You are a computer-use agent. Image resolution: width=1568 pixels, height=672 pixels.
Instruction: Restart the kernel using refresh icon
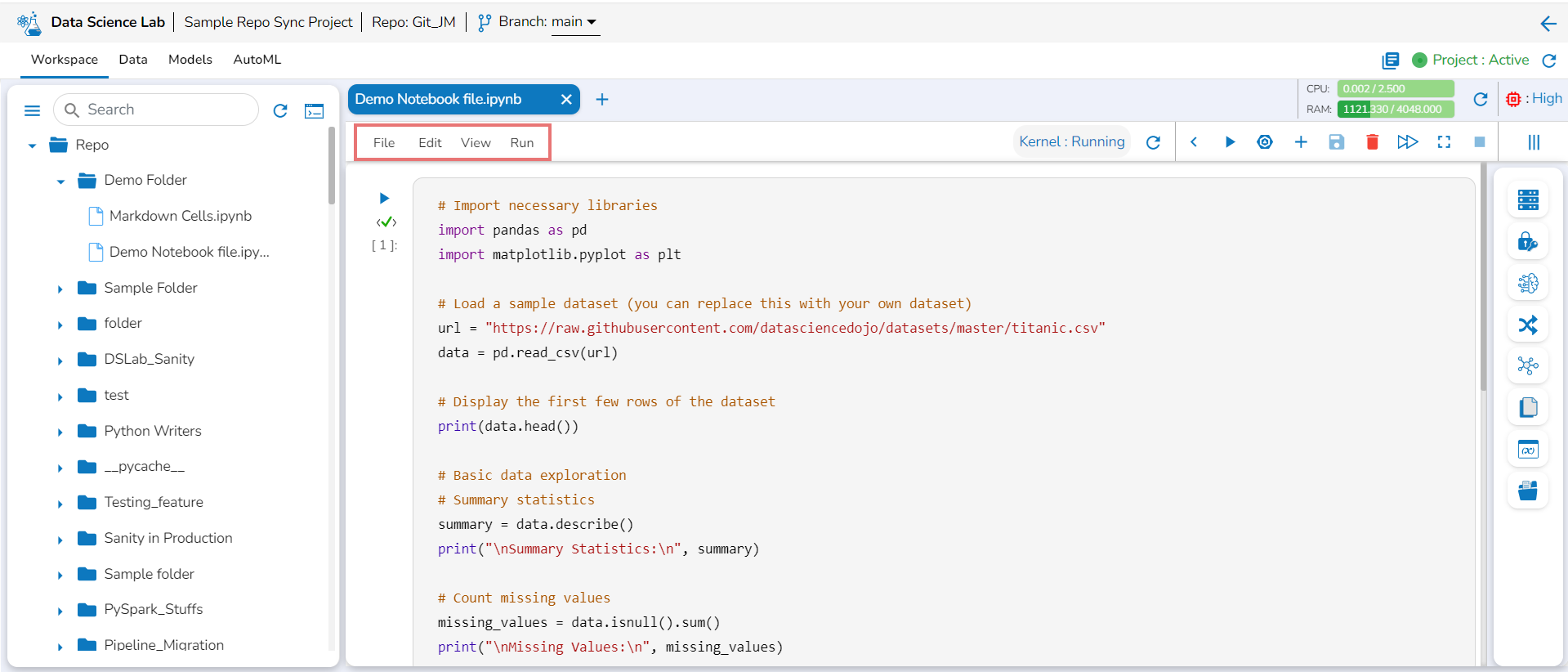(1153, 142)
